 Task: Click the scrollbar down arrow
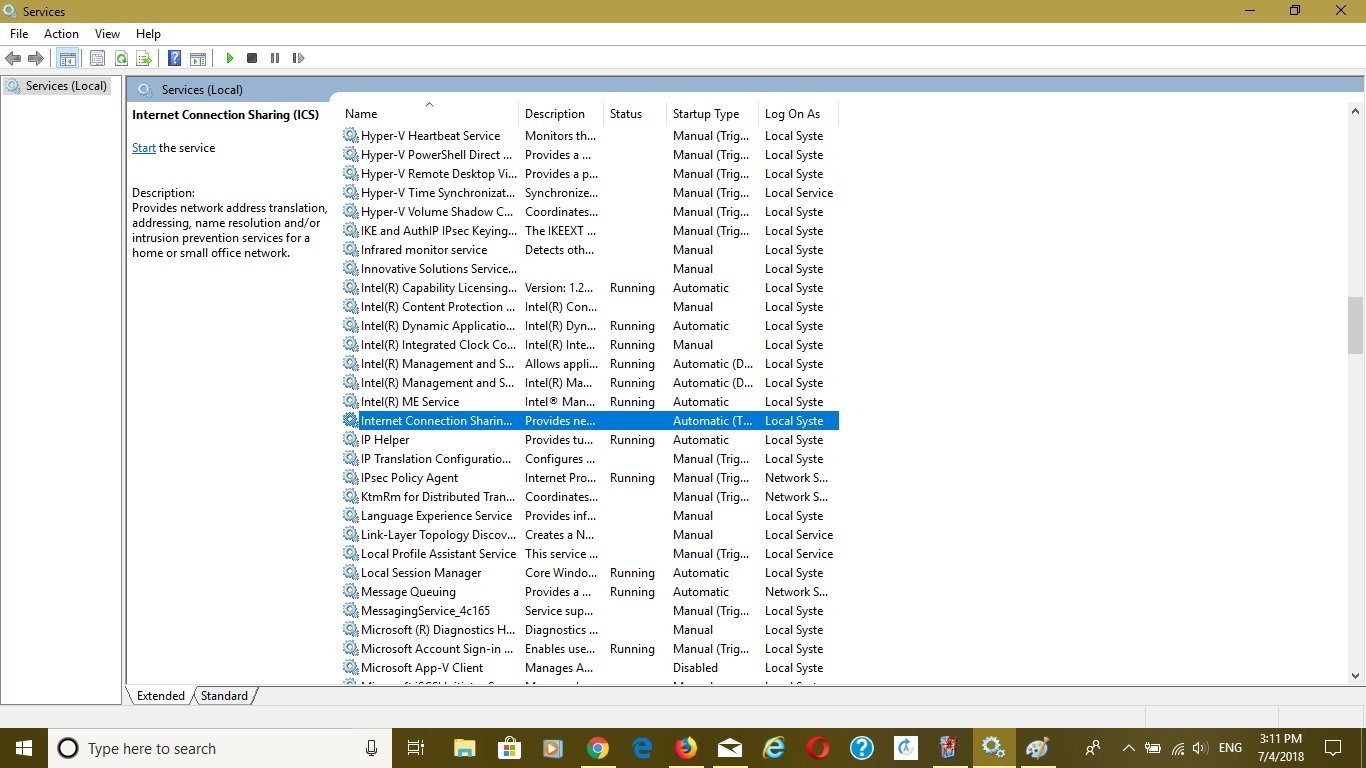pyautogui.click(x=1356, y=676)
